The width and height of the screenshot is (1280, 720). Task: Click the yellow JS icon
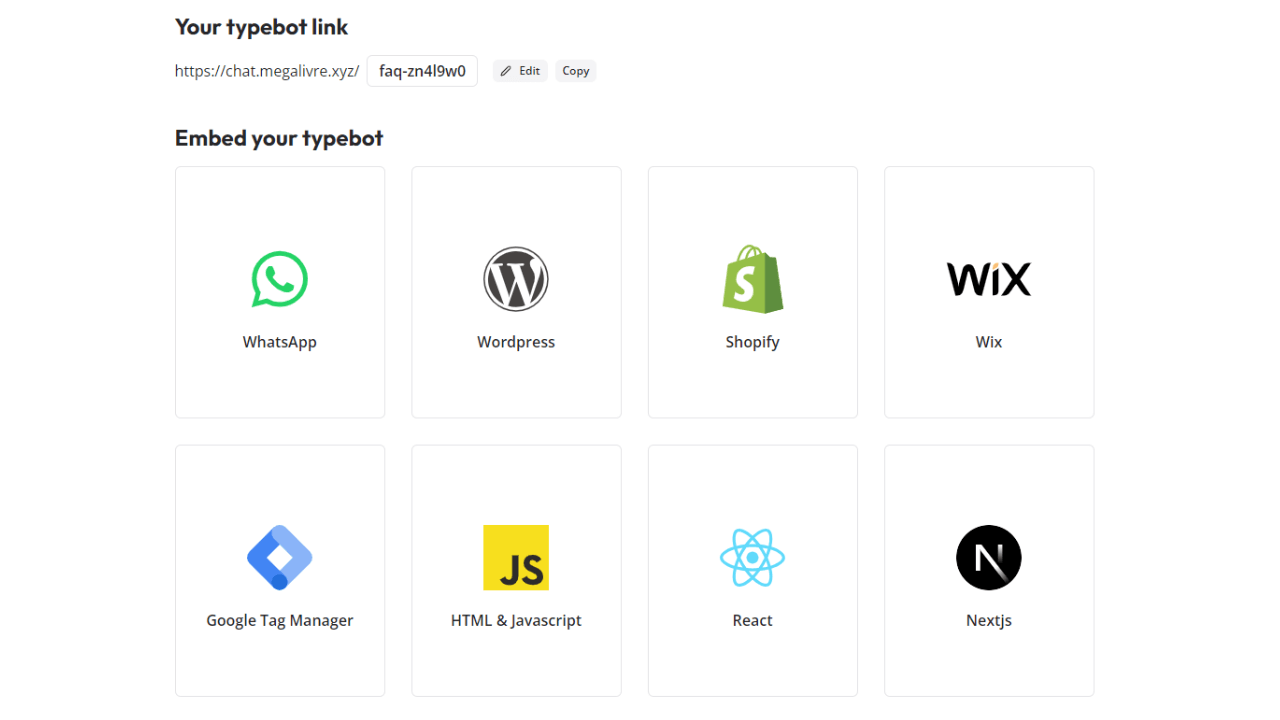(516, 557)
